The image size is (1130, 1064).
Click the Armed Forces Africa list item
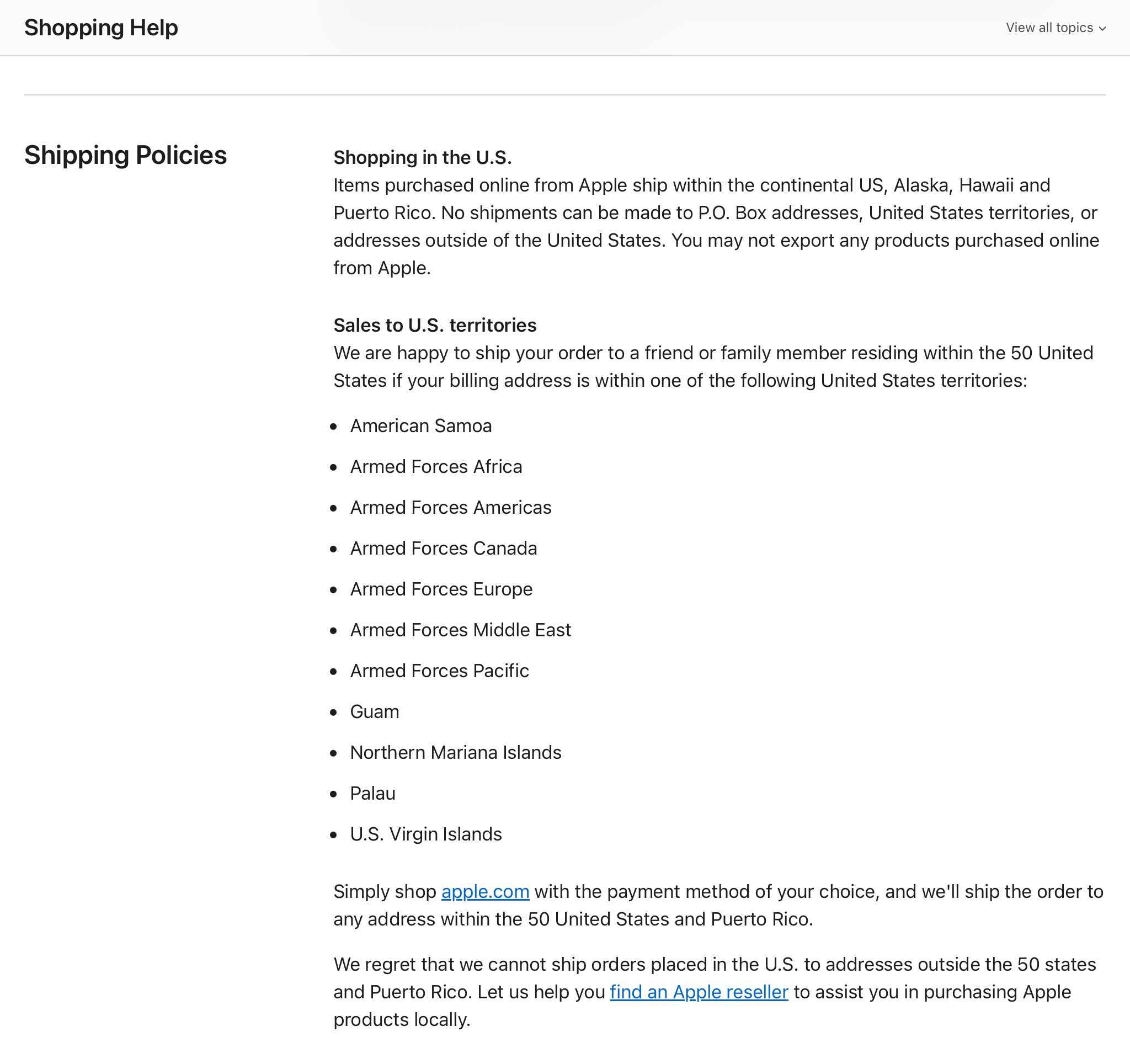pyautogui.click(x=436, y=467)
